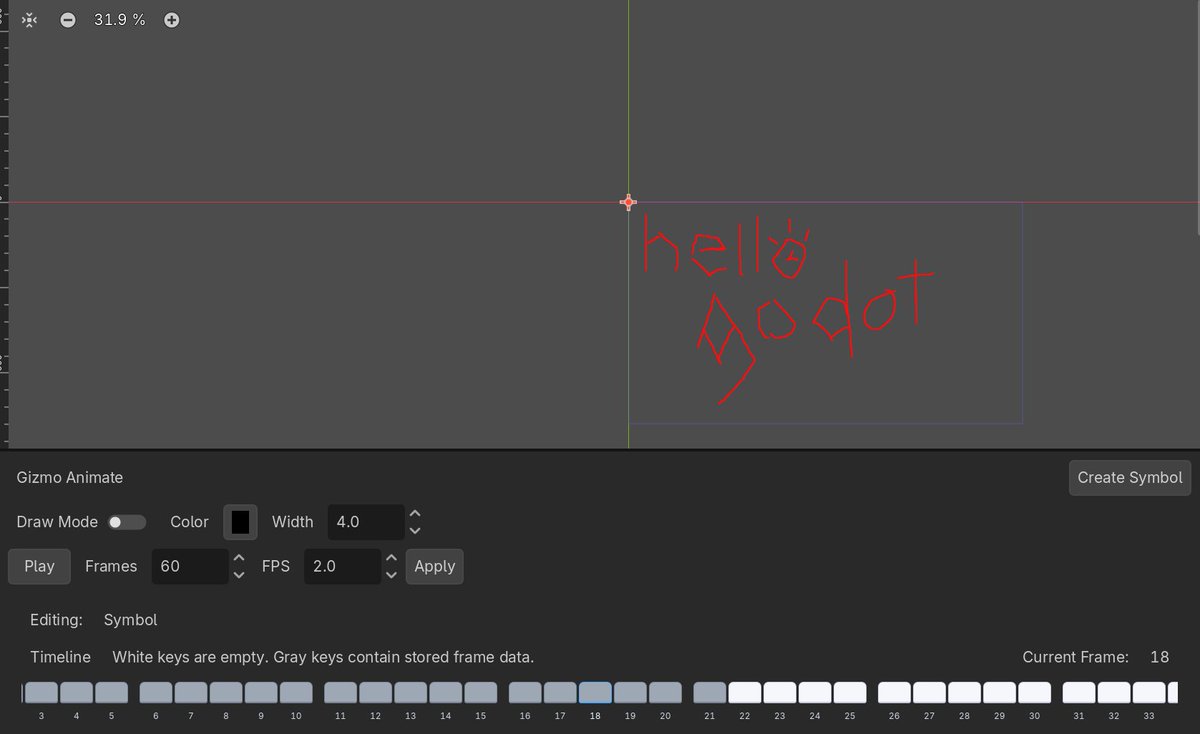Select empty timeline key for frame 28
Image resolution: width=1200 pixels, height=734 pixels.
(964, 692)
